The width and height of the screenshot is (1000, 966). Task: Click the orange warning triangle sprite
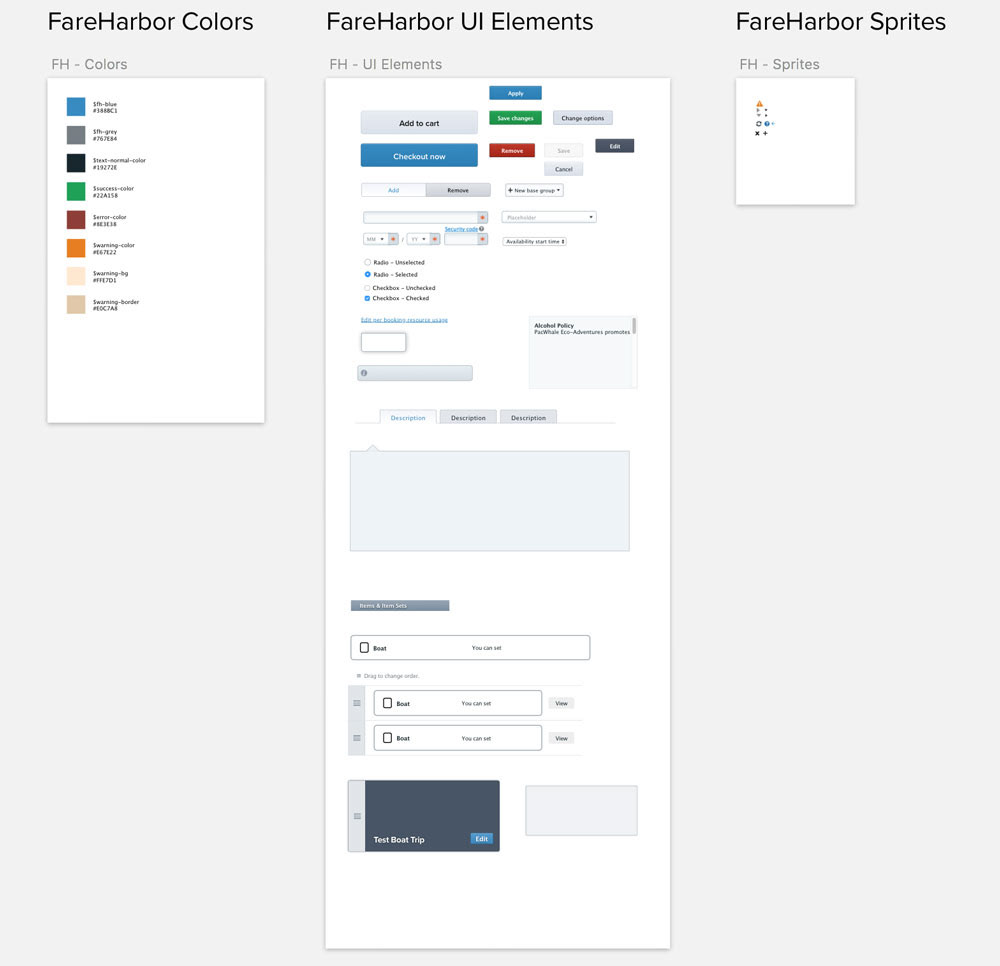pos(760,103)
